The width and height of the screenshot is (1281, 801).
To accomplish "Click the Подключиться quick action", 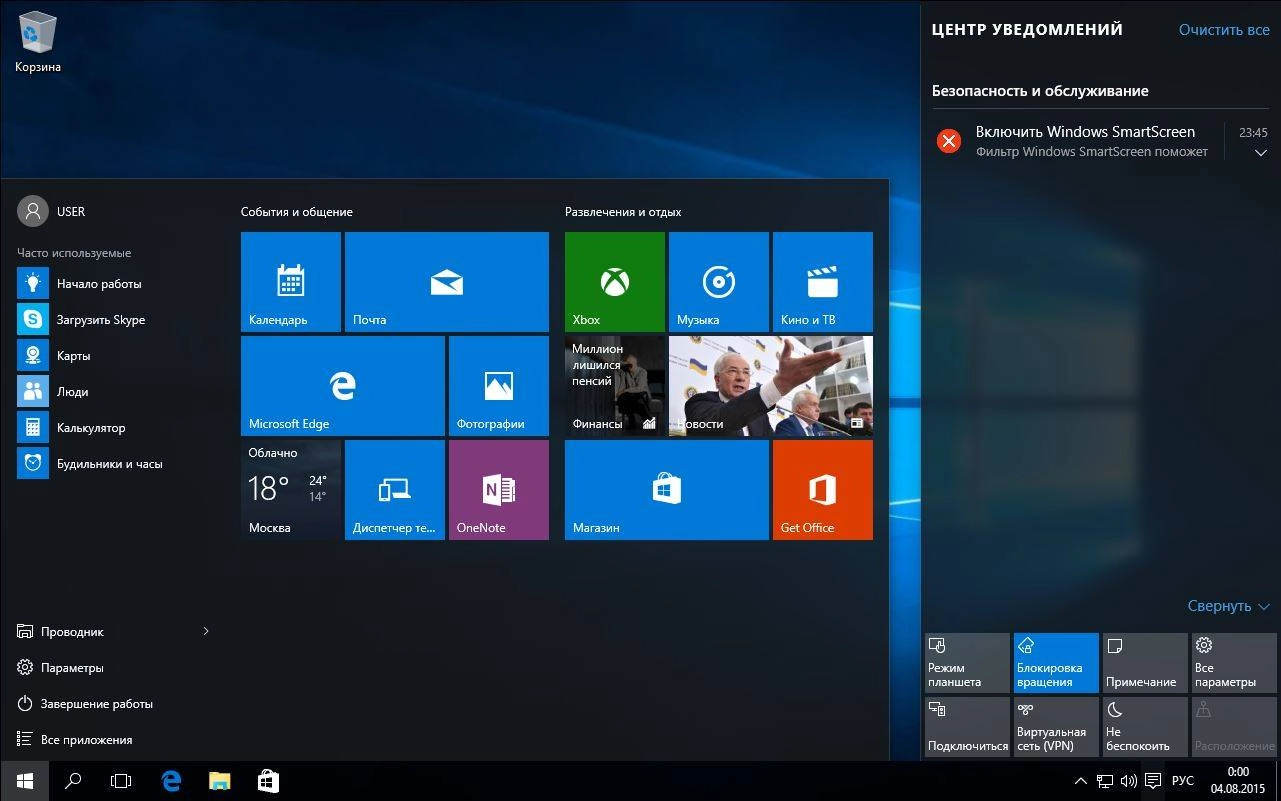I will coord(967,727).
